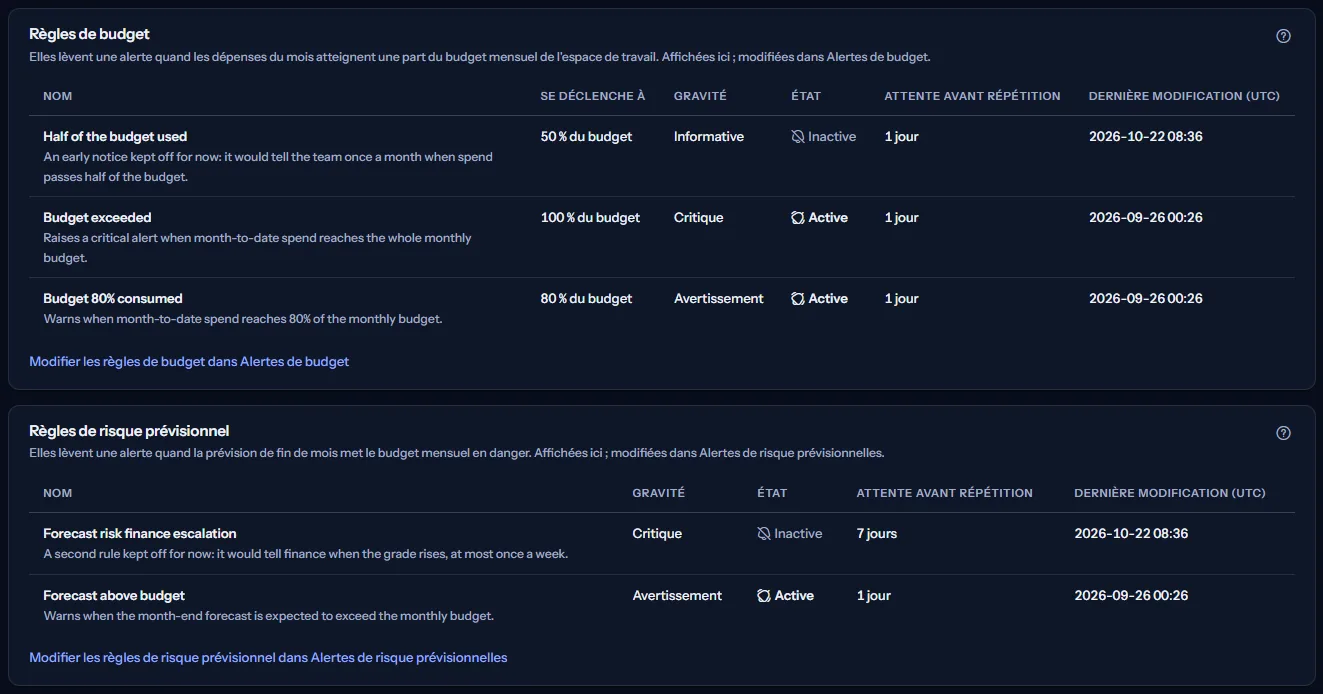
Task: Click "1 jour" in the Half of the budget used row
Action: (901, 137)
